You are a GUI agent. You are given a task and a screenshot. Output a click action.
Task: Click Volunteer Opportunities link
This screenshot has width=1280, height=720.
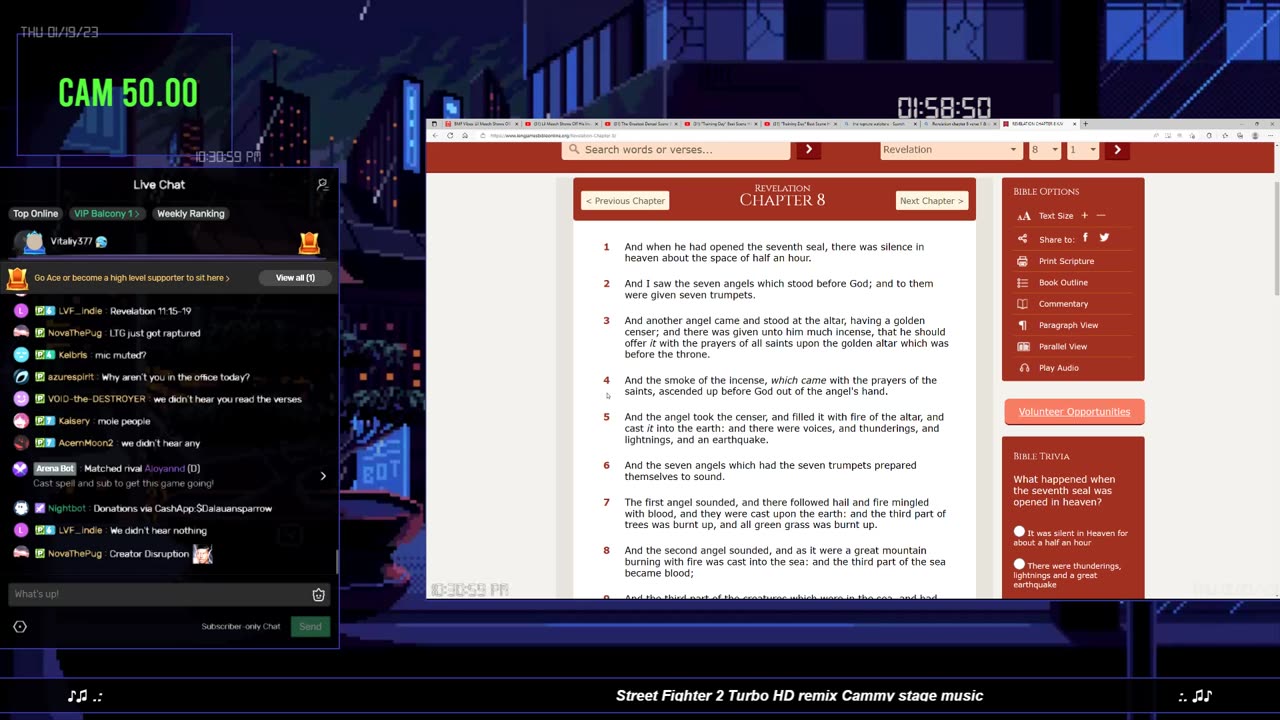[x=1074, y=412]
